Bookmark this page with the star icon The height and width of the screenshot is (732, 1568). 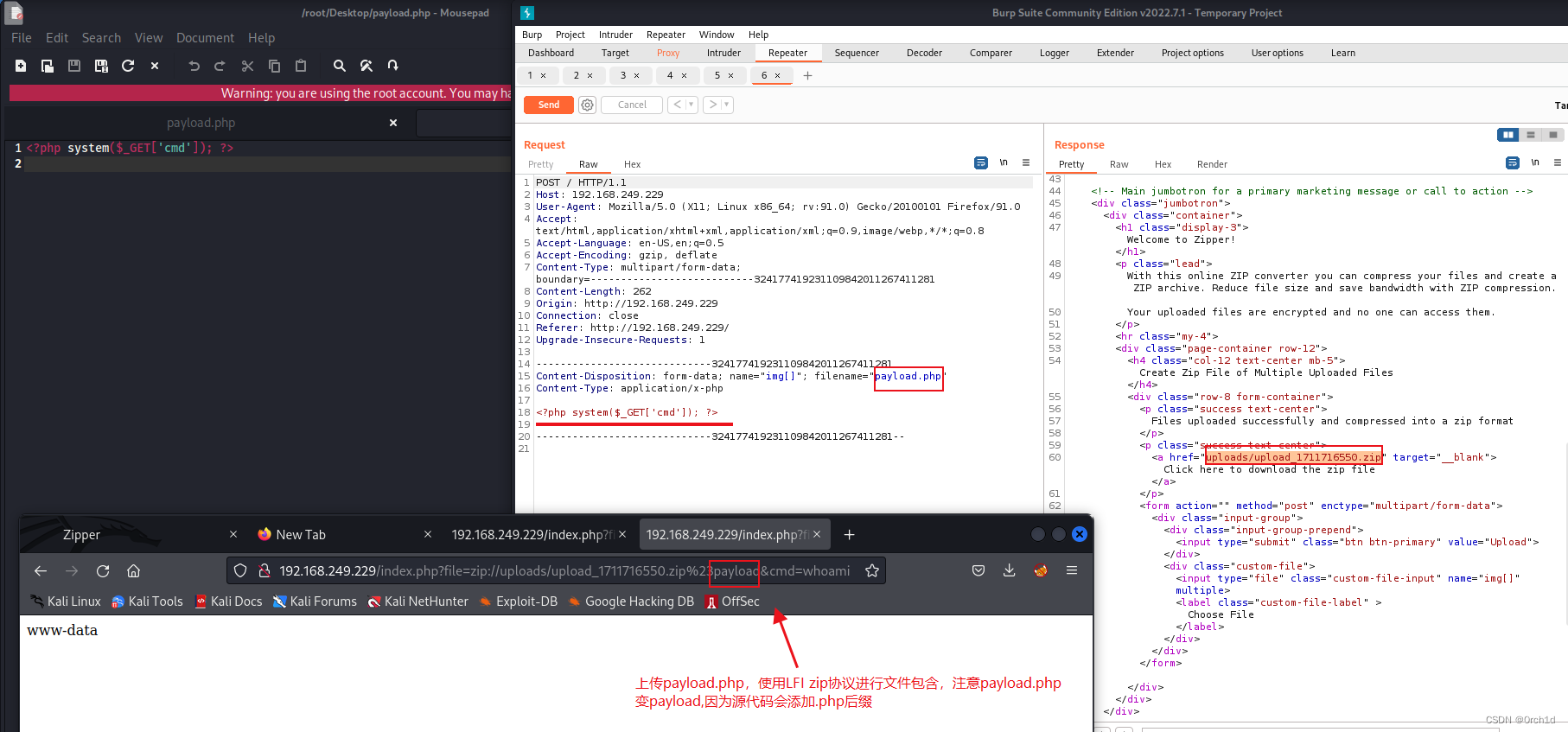[872, 570]
